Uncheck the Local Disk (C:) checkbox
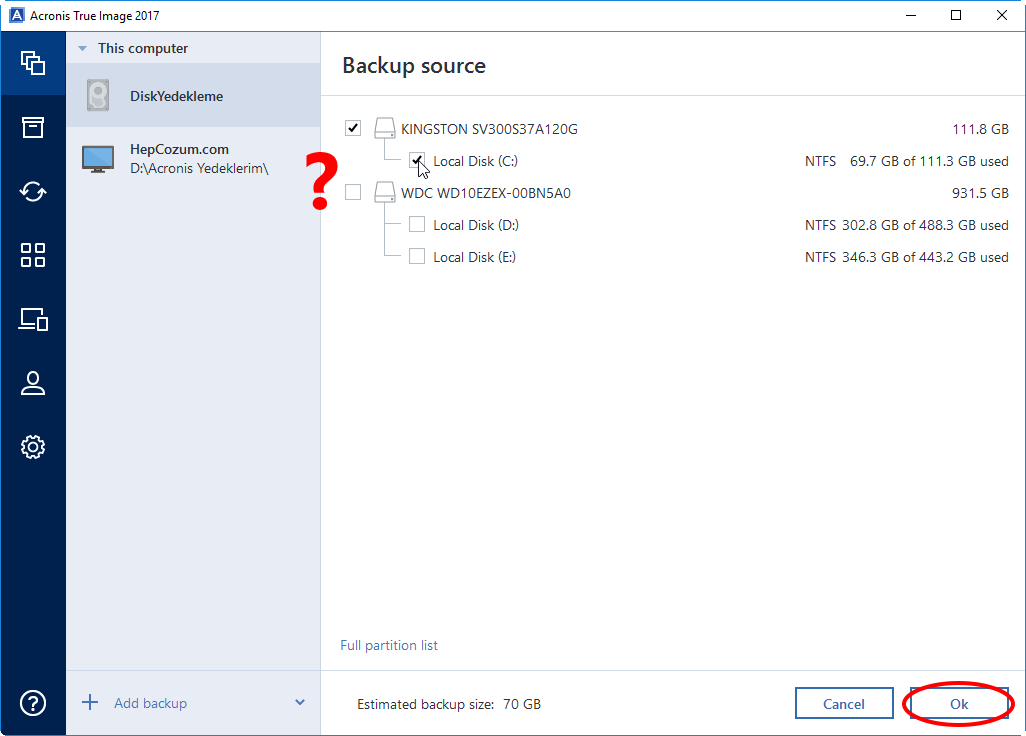The width and height of the screenshot is (1026, 736). click(x=417, y=160)
